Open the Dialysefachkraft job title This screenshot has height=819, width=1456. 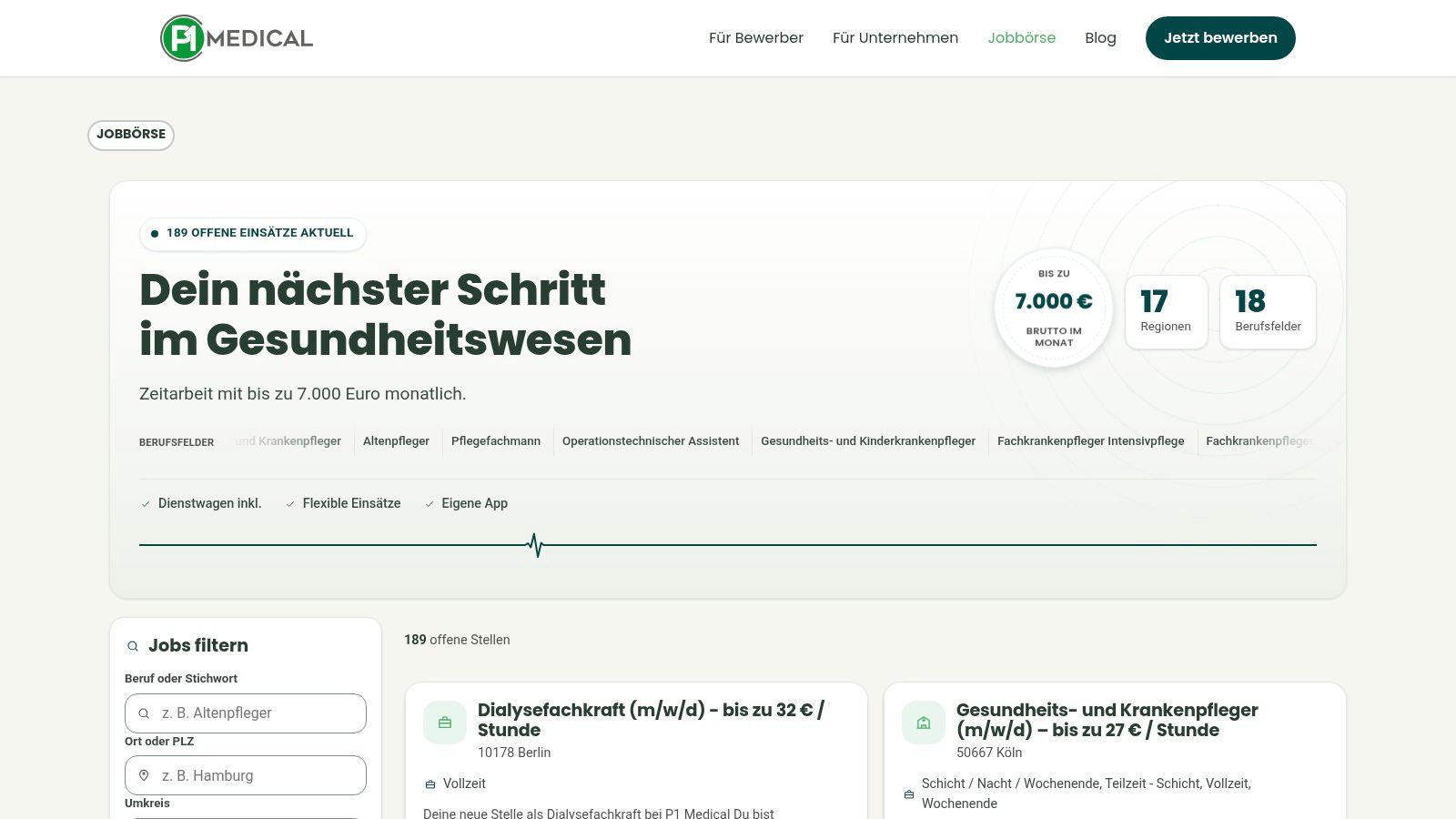652,720
